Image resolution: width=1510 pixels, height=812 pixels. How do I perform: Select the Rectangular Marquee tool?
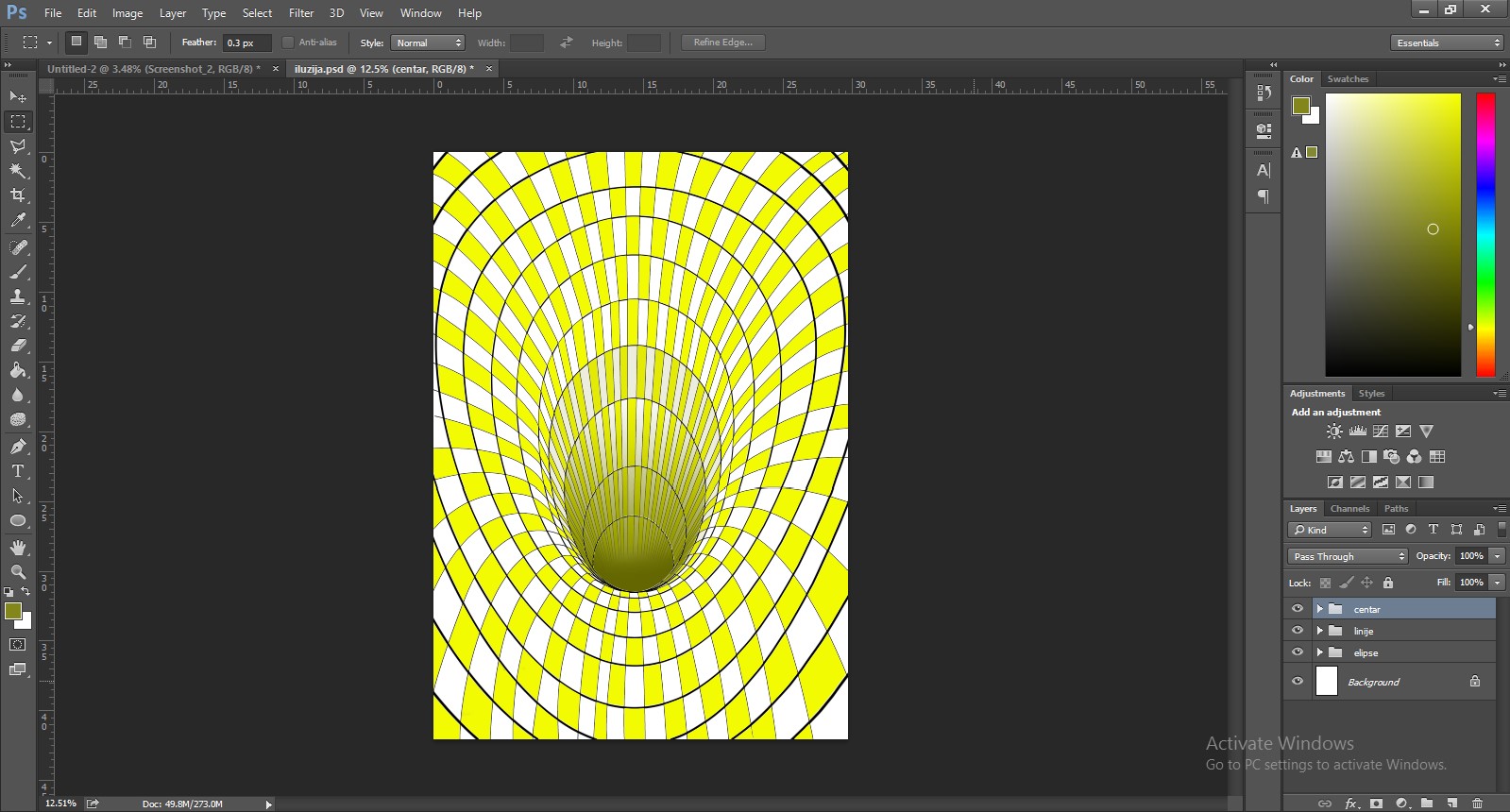point(18,122)
